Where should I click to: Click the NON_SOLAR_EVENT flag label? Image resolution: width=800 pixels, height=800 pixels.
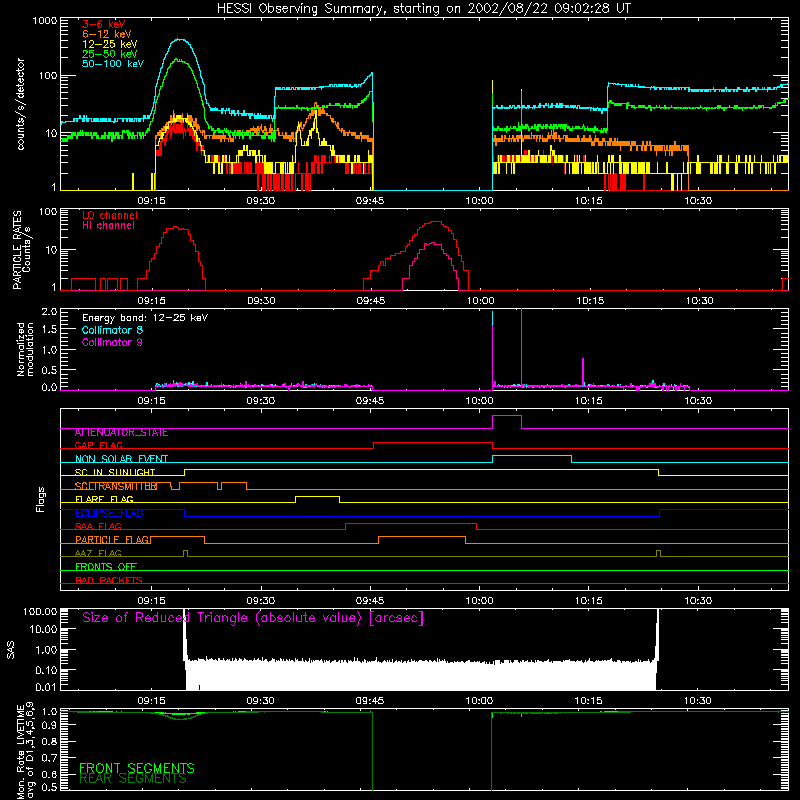tap(121, 459)
